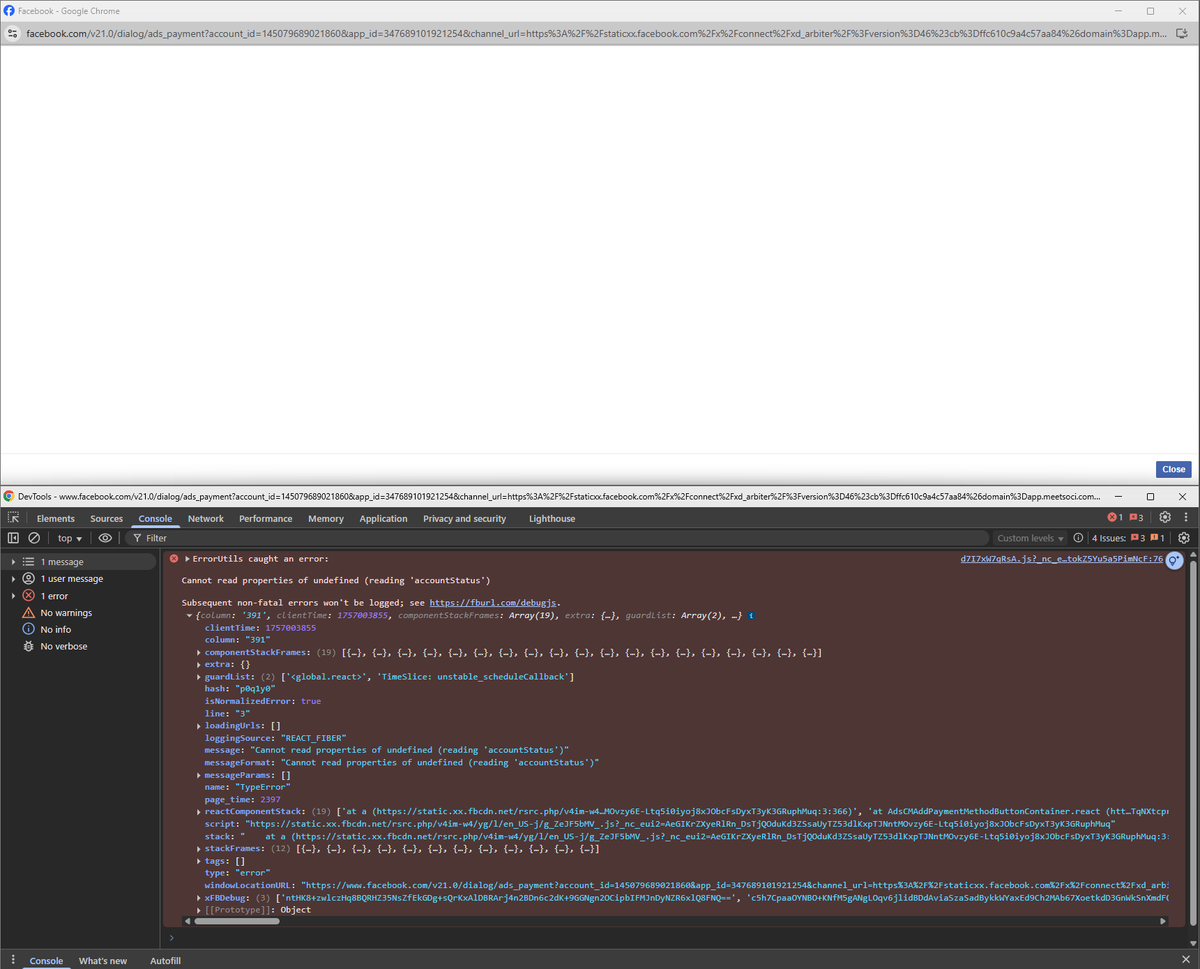Click the blue info badge after guardList preview
The image size is (1200, 969).
point(751,615)
